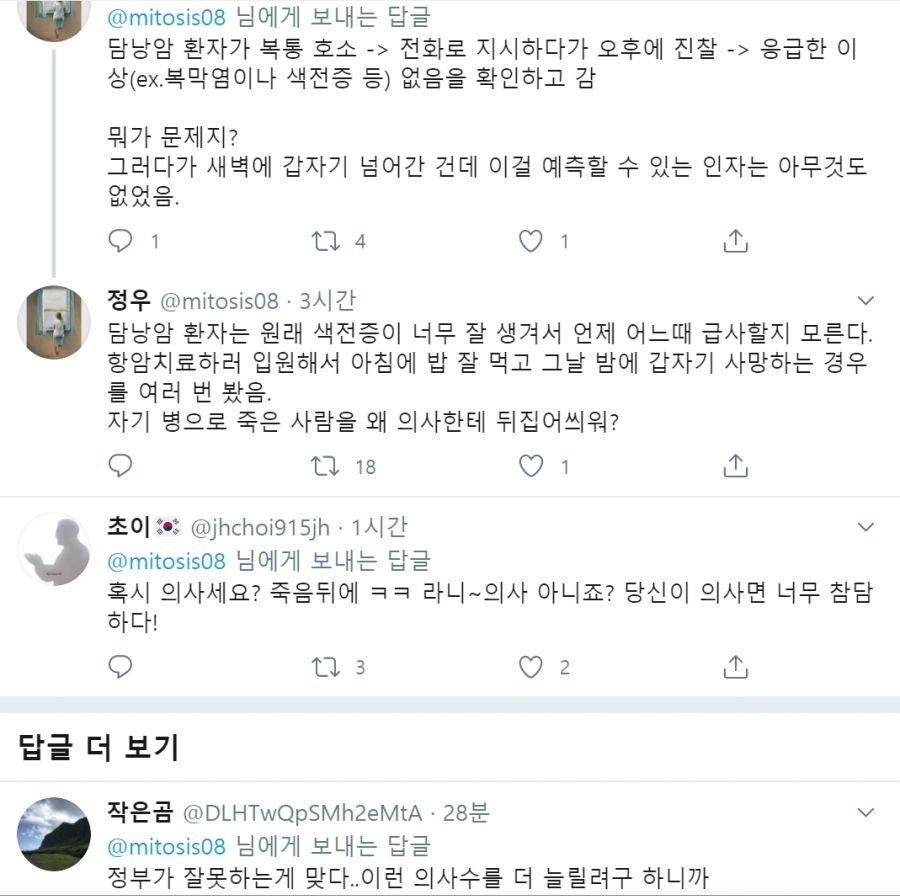Like the first tweet with 1 like
900x896 pixels.
[x=531, y=241]
